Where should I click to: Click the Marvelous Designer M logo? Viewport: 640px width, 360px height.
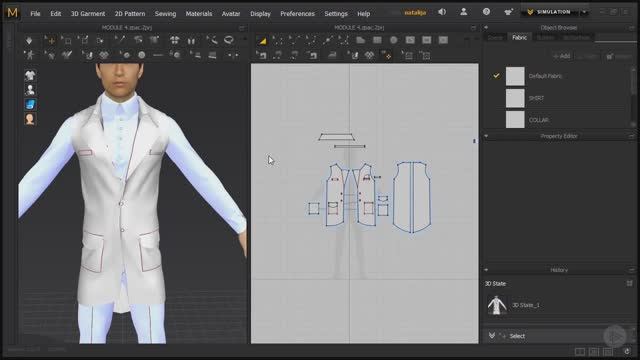tap(13, 13)
